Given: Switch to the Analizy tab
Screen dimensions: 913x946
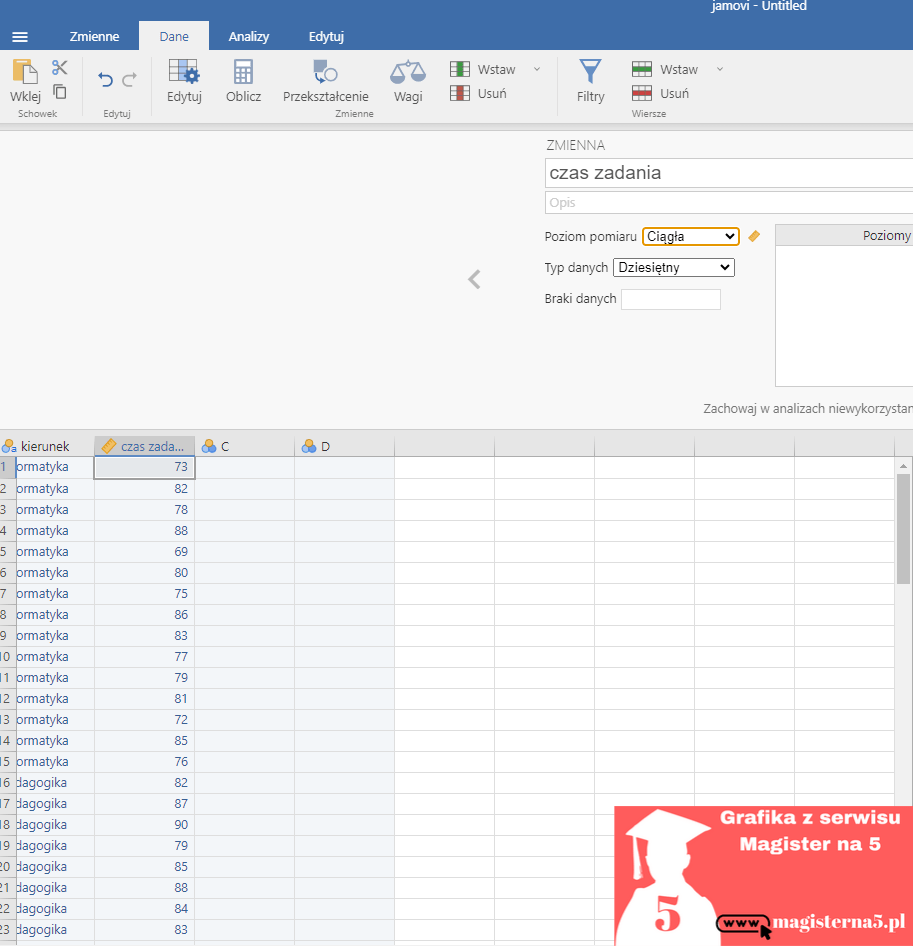Looking at the screenshot, I should (x=248, y=37).
